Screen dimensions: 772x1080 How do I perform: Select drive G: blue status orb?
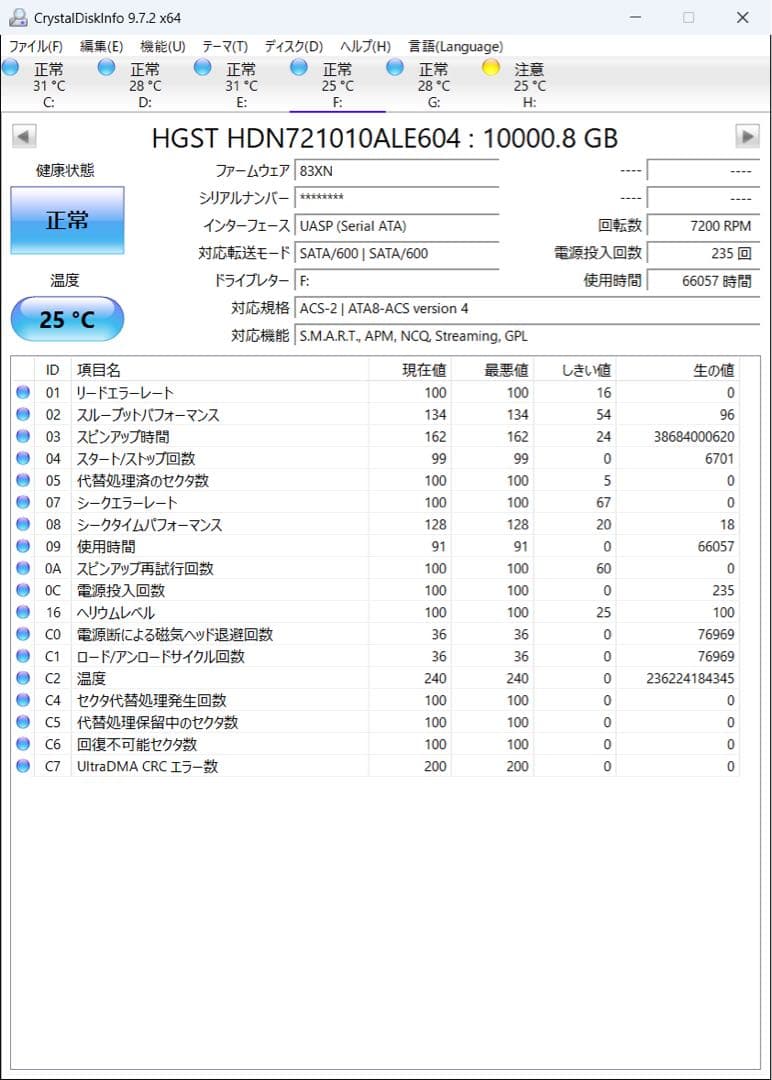pyautogui.click(x=395, y=68)
